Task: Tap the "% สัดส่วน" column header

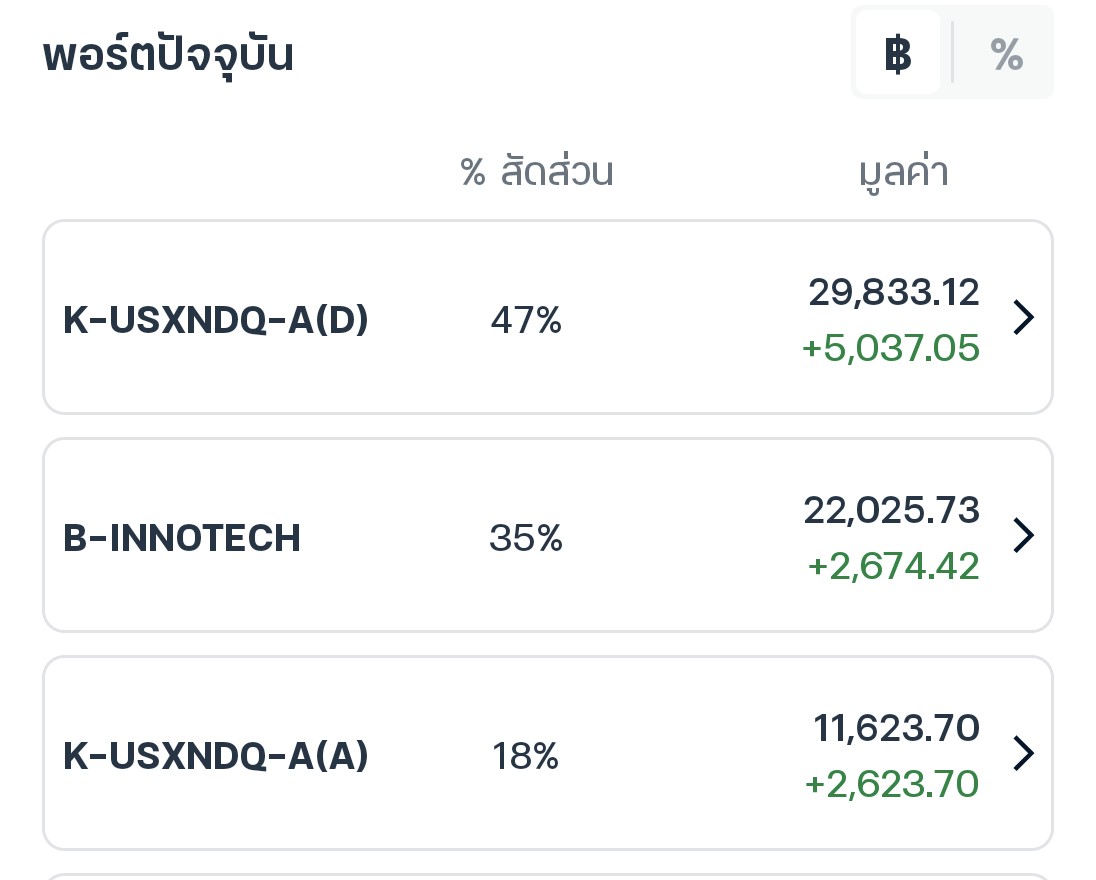Action: 537,172
